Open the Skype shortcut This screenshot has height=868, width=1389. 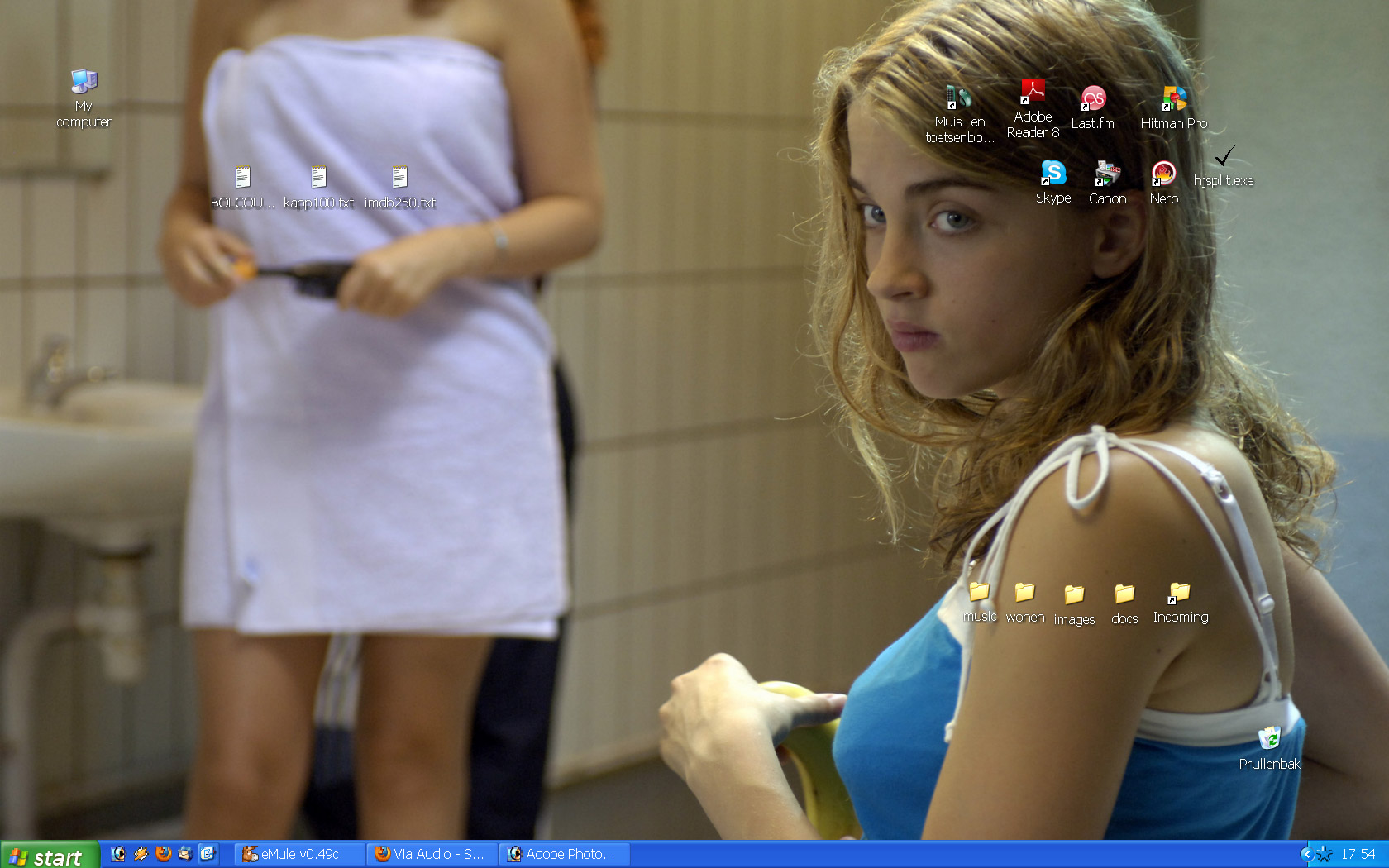coord(1053,174)
